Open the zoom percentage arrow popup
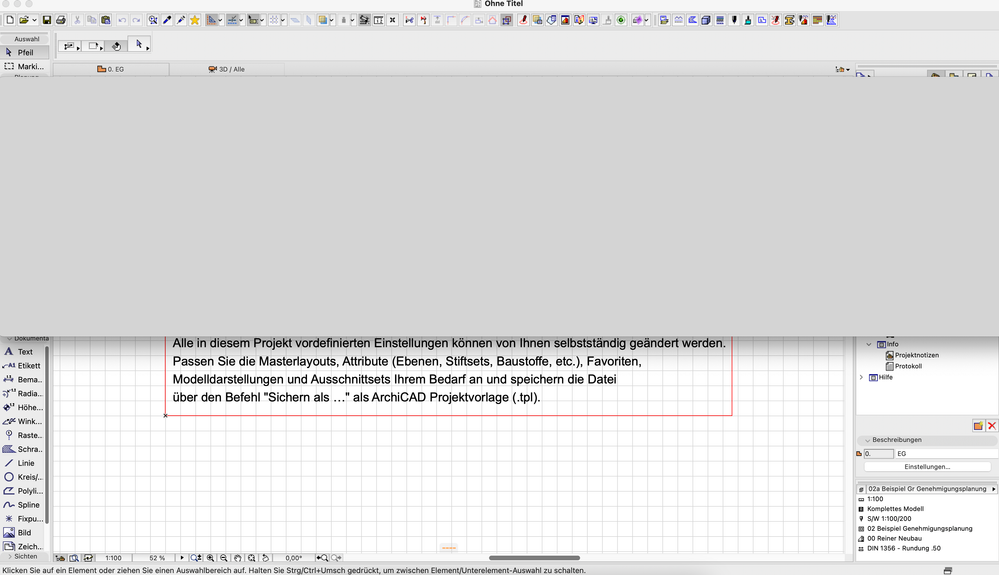 (x=182, y=558)
